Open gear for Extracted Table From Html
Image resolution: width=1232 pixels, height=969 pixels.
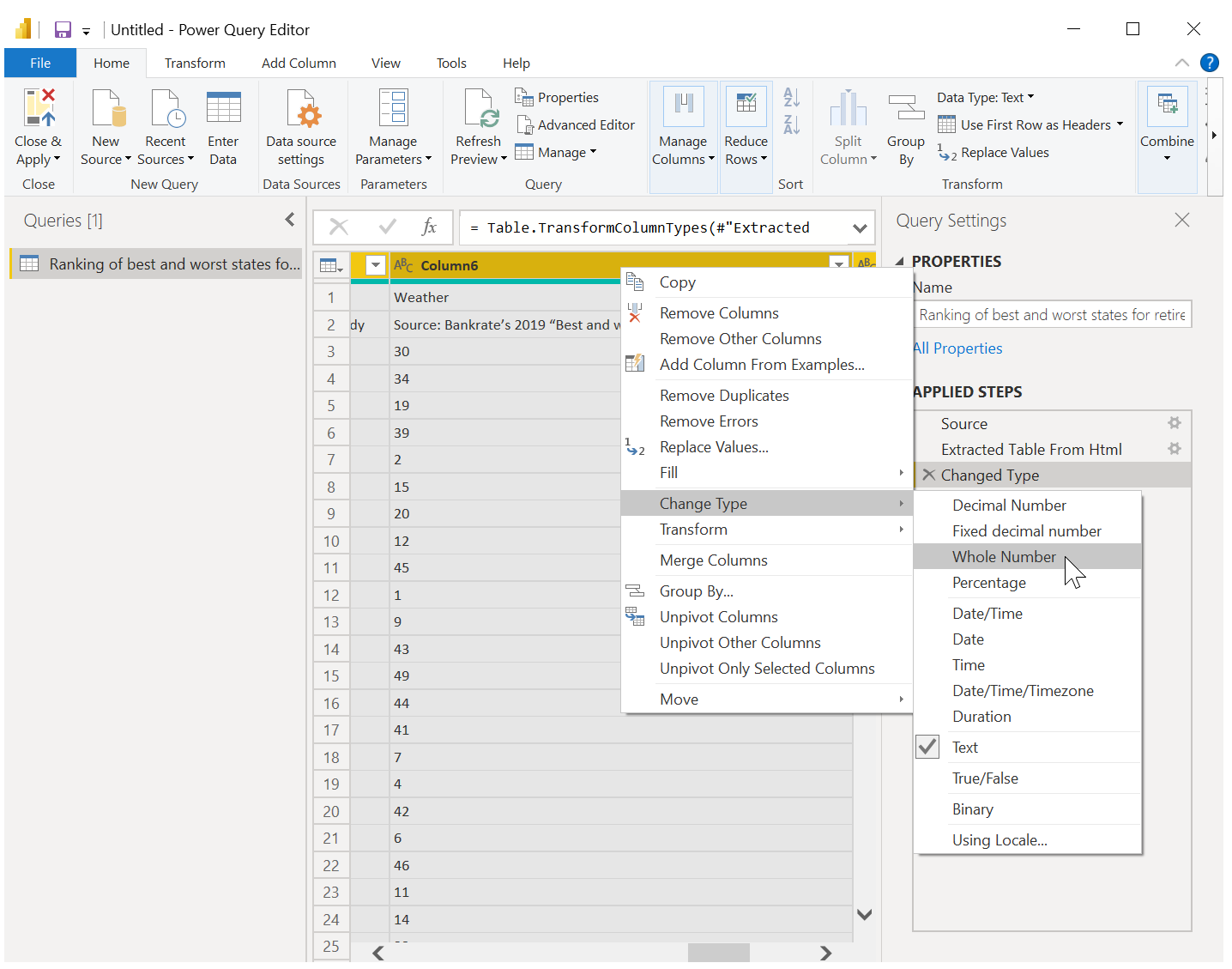[x=1175, y=449]
